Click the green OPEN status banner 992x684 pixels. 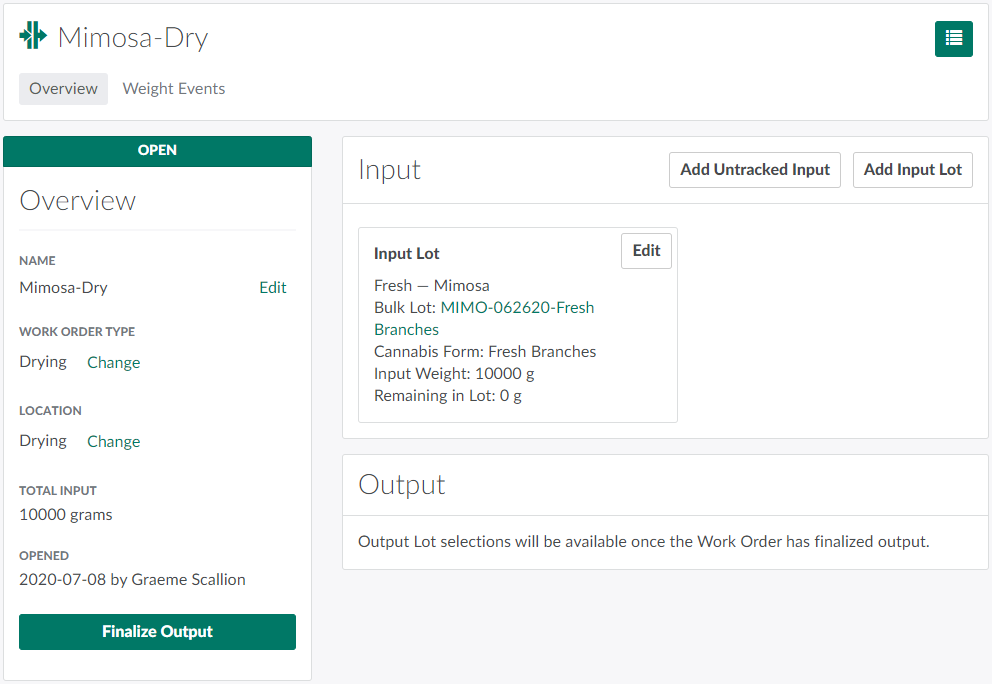157,150
